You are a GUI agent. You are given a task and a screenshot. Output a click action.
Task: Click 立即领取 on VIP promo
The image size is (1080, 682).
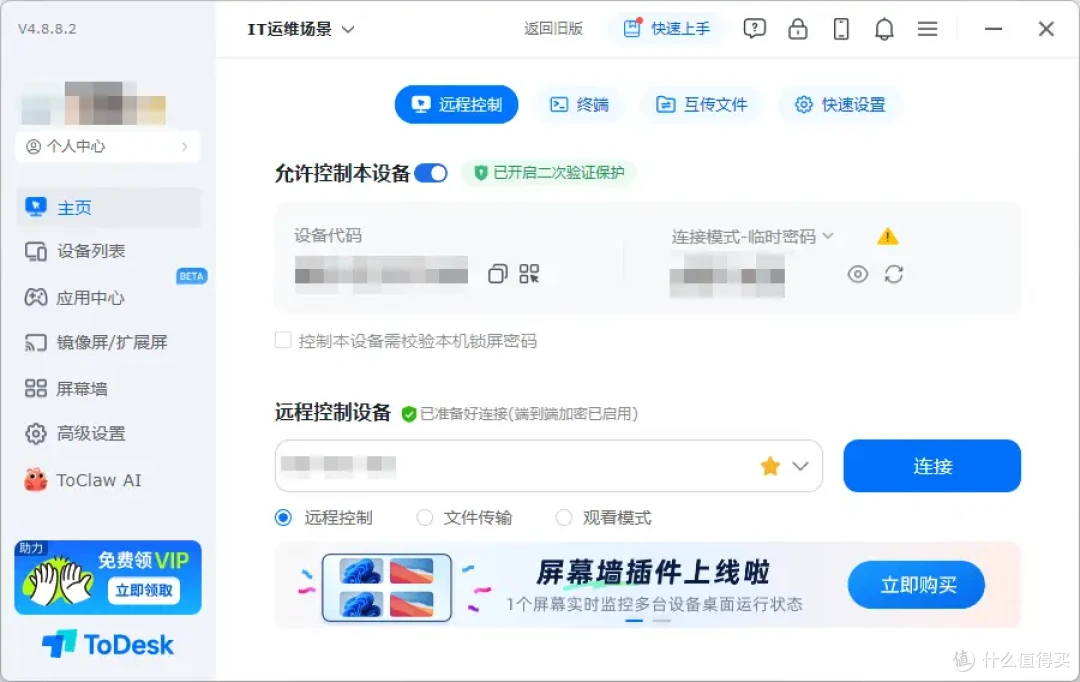[144, 590]
